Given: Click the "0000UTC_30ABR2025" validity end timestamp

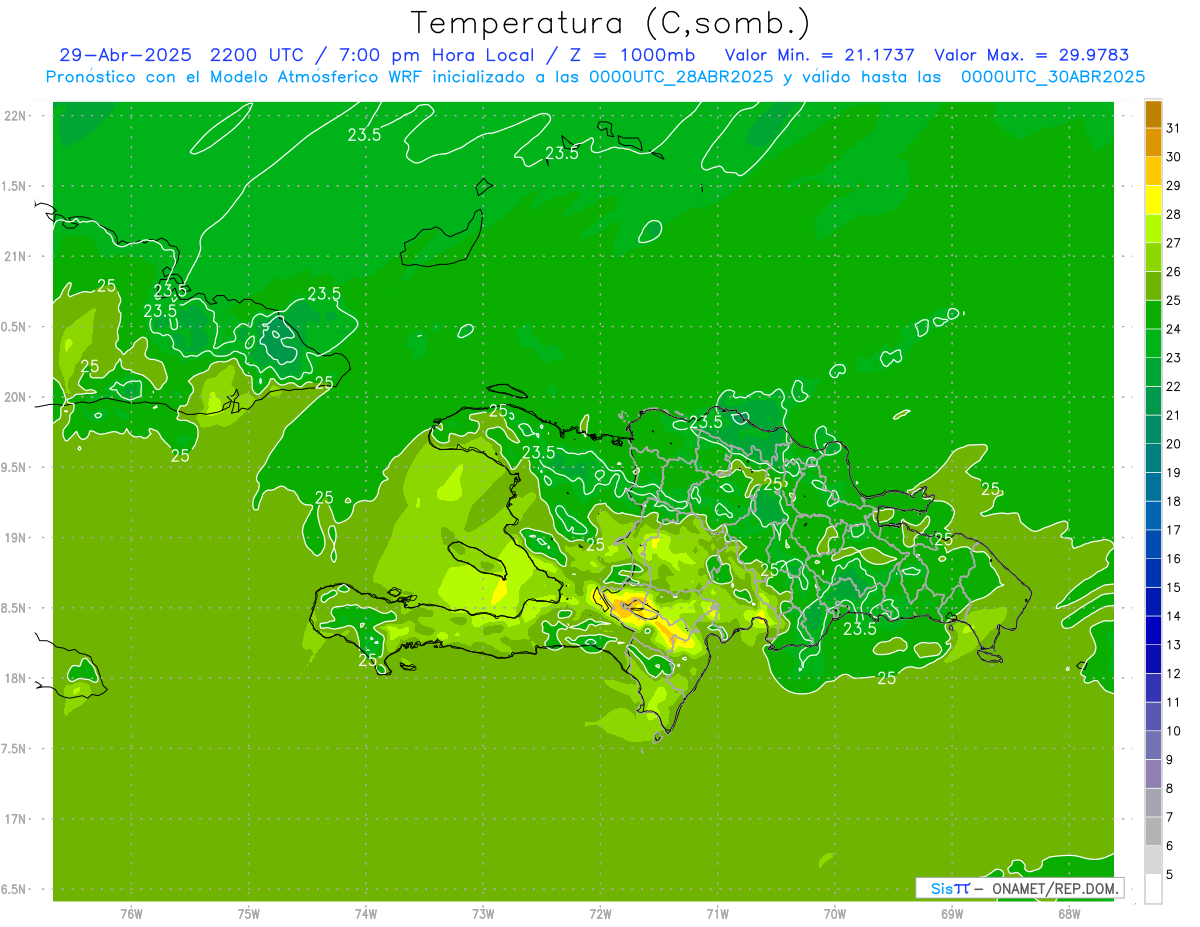Looking at the screenshot, I should [1053, 77].
